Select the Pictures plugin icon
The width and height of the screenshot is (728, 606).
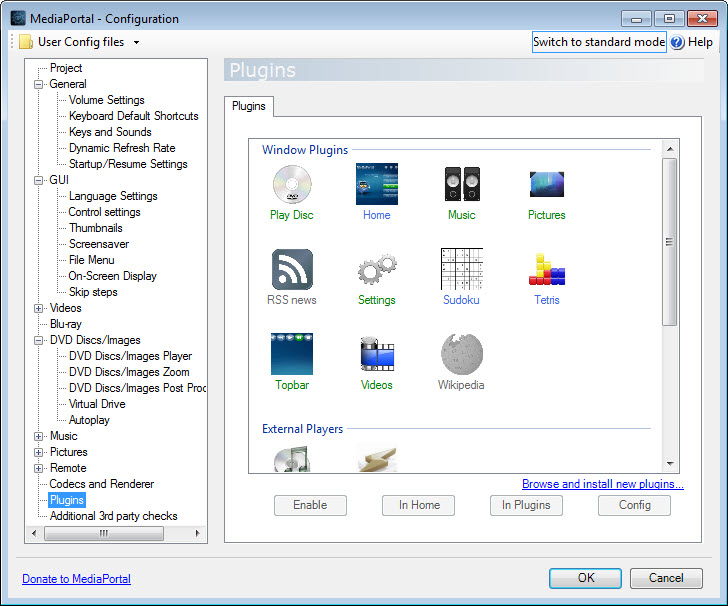coord(546,184)
